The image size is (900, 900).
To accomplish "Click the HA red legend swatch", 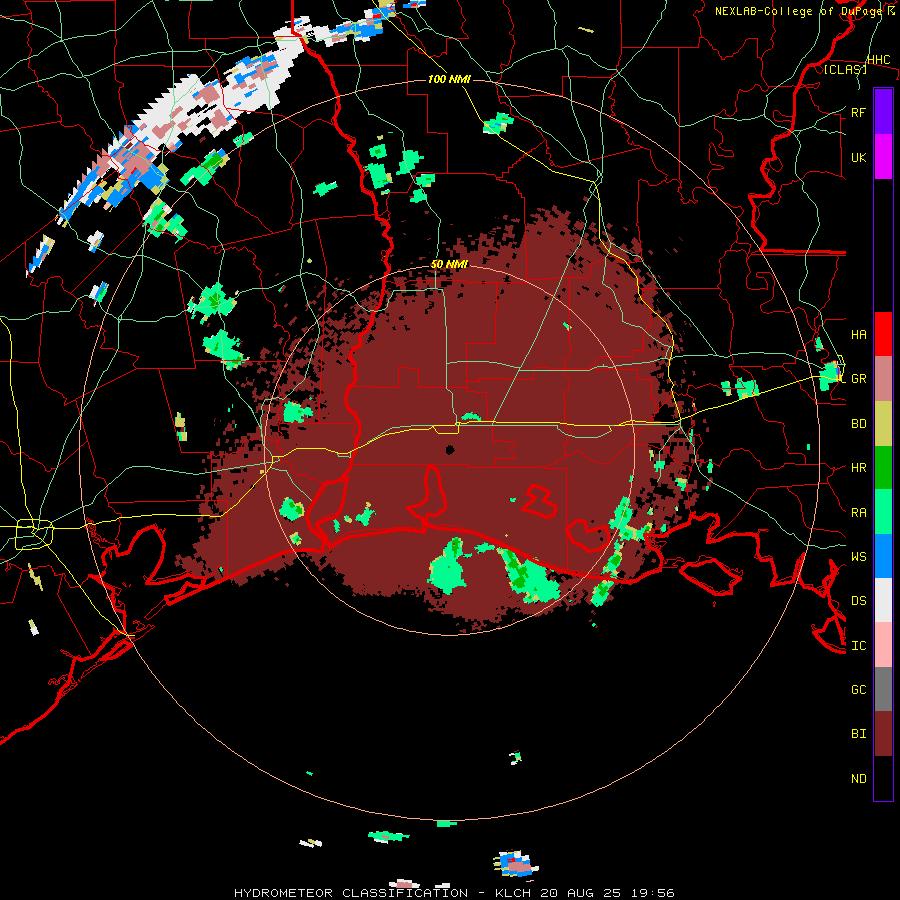I will [x=883, y=334].
